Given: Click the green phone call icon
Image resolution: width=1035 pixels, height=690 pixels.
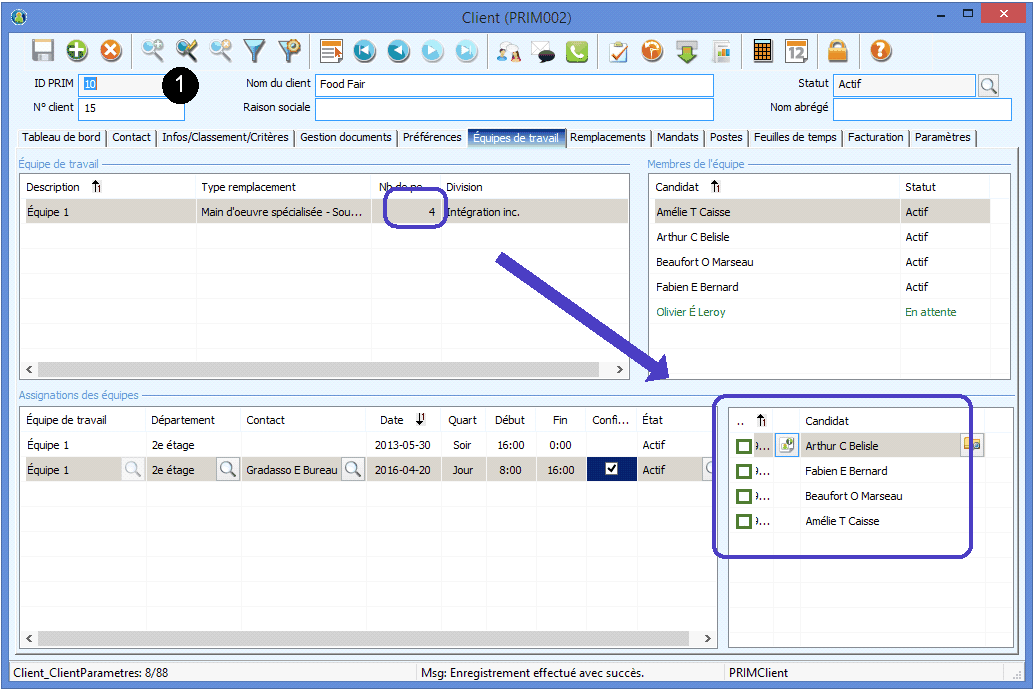Looking at the screenshot, I should pyautogui.click(x=577, y=51).
